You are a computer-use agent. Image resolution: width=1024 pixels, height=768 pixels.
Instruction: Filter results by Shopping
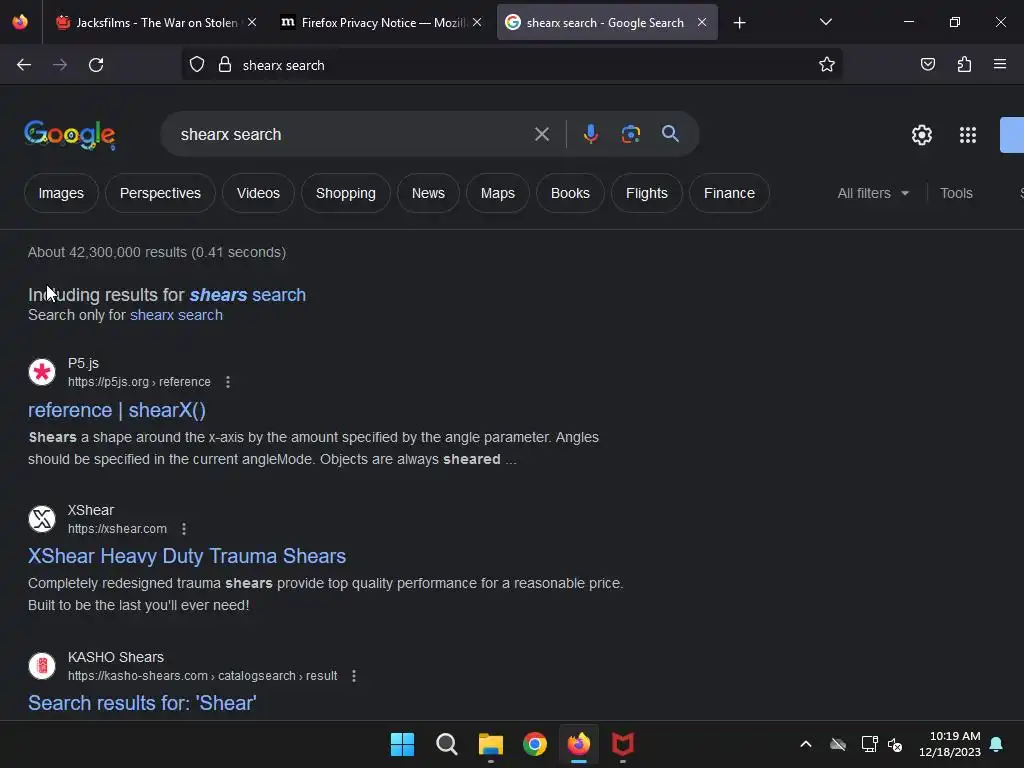[345, 193]
